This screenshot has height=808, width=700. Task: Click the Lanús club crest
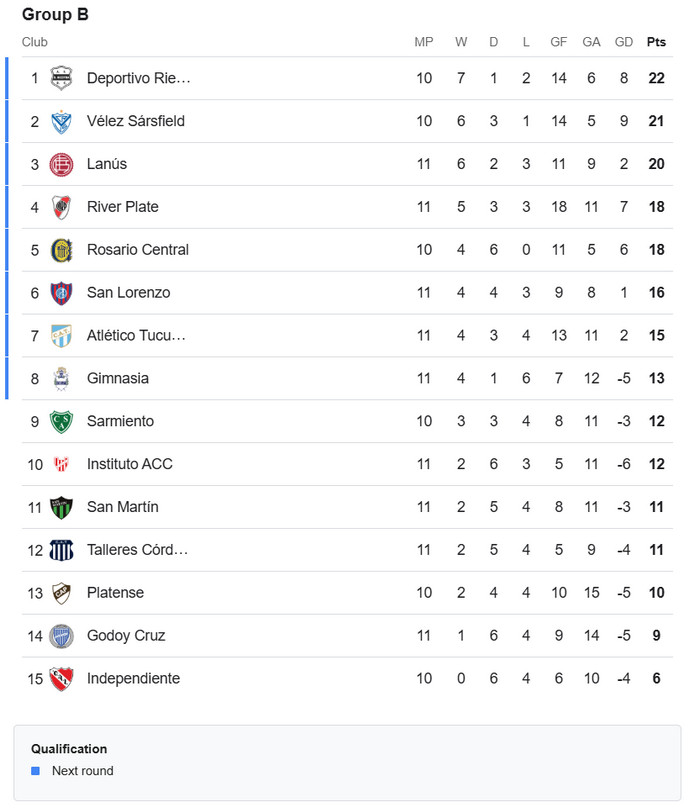[62, 164]
